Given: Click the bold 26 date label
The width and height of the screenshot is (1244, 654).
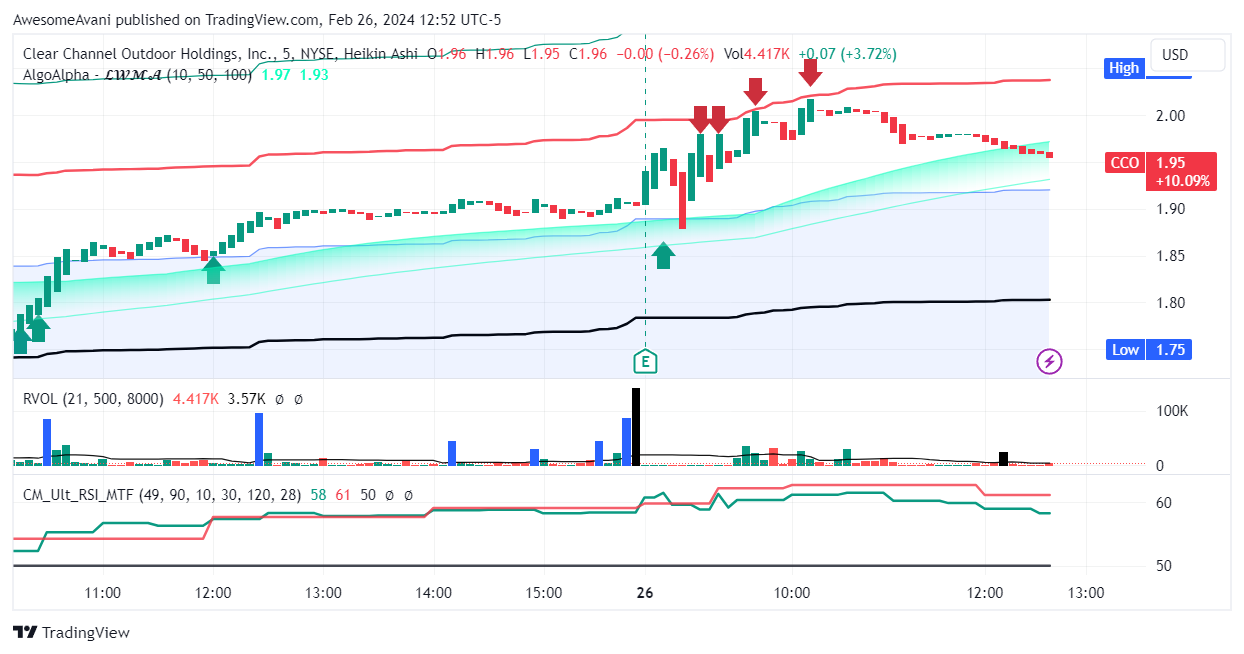Looking at the screenshot, I should pos(645,592).
